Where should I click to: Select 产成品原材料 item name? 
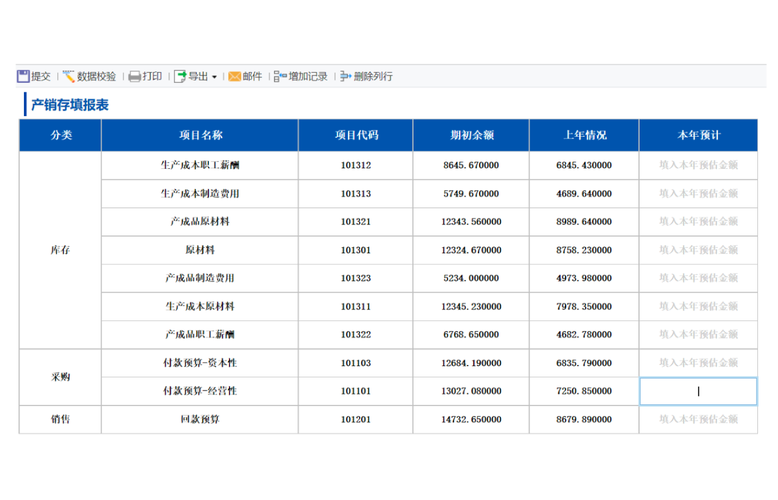[x=200, y=222]
